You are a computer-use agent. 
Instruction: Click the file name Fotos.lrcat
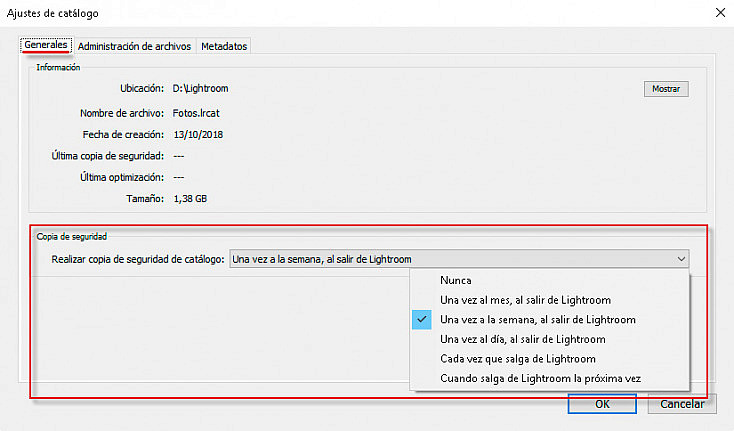[x=196, y=113]
